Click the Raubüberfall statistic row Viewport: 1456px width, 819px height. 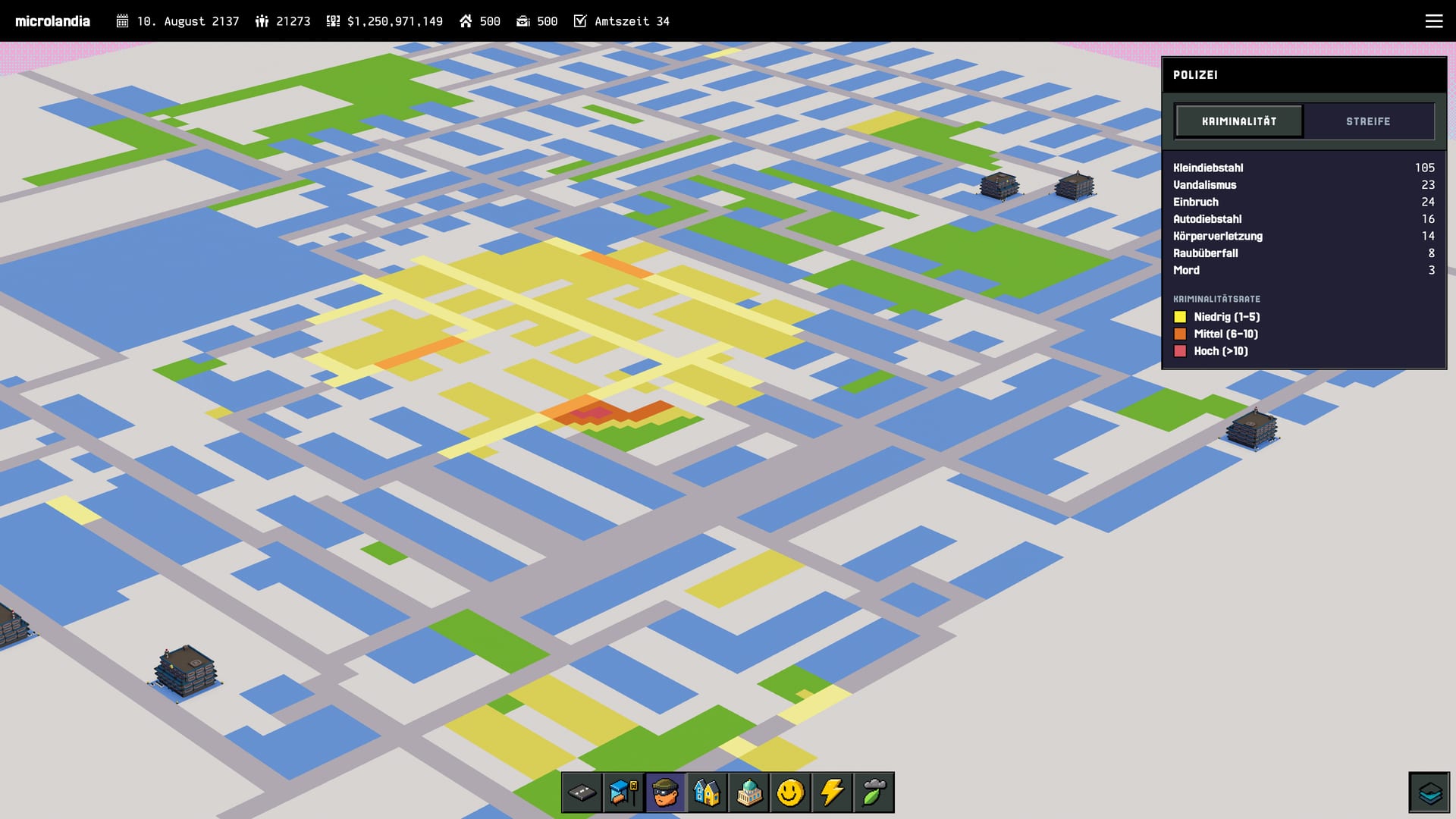click(x=1304, y=253)
